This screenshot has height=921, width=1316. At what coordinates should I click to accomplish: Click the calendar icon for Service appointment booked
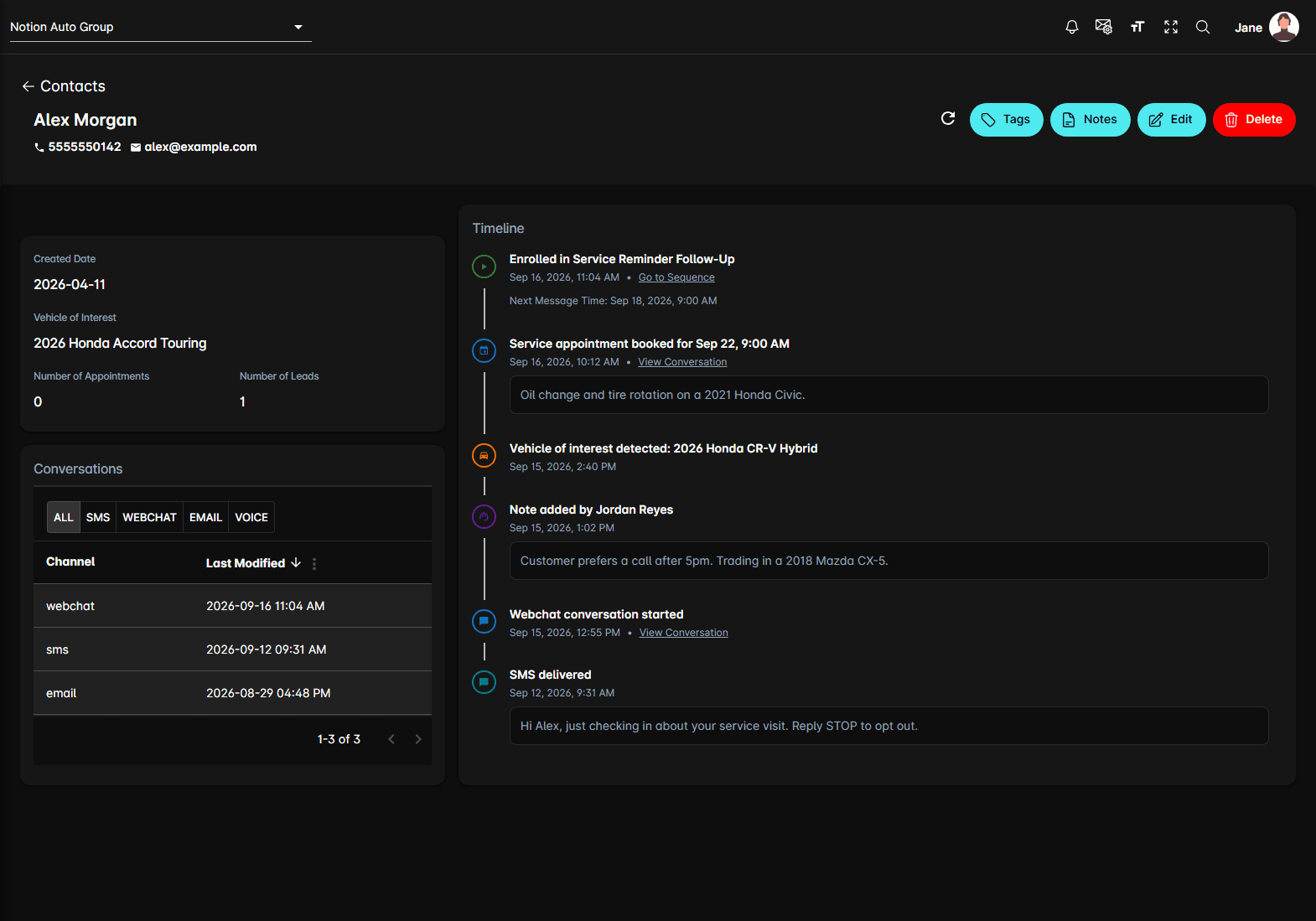484,351
